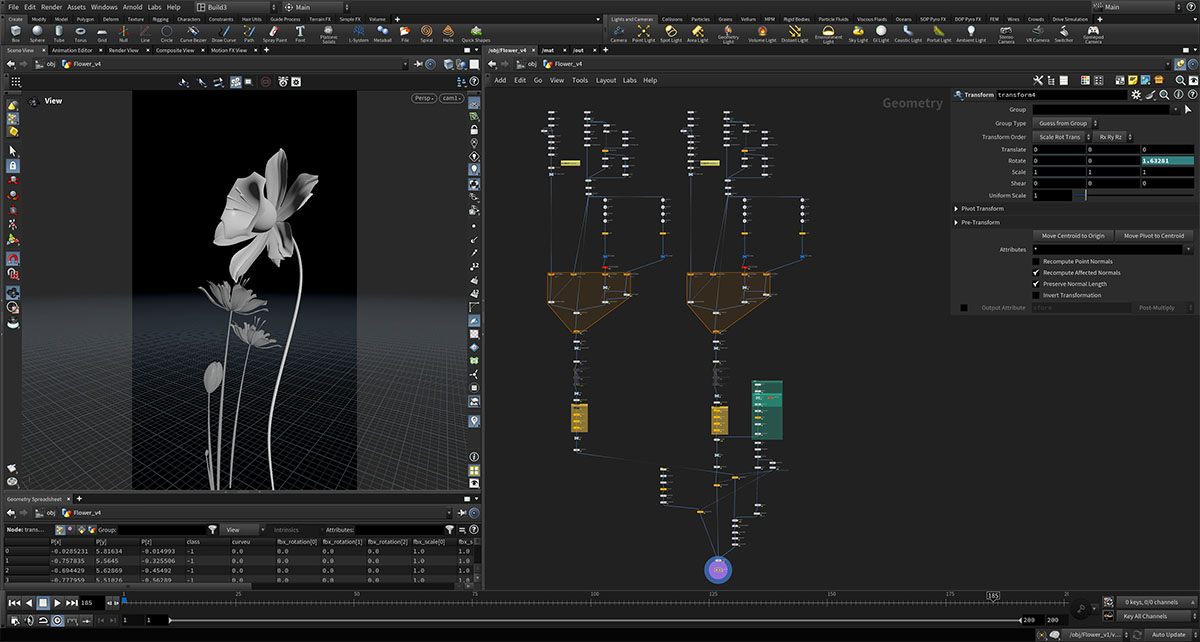Uncheck Preserve Normal Length
The height and width of the screenshot is (642, 1200).
coord(1036,284)
